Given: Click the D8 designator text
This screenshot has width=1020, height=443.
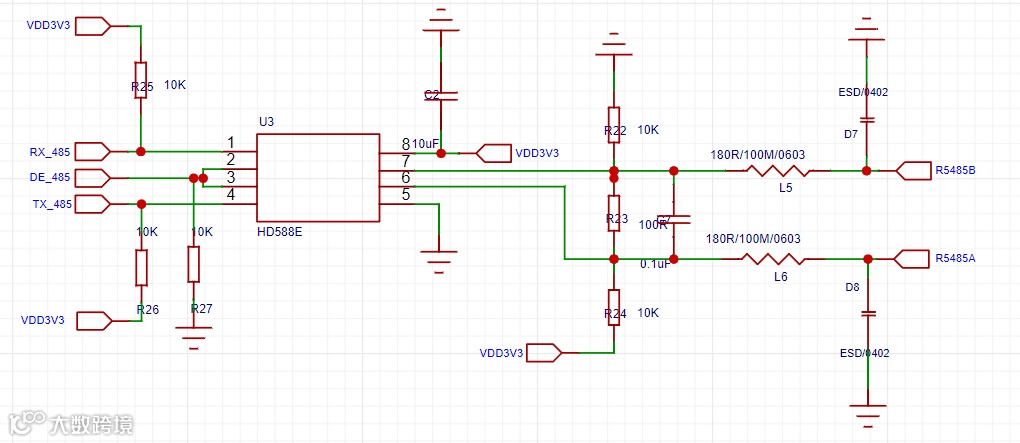Looking at the screenshot, I should (852, 286).
